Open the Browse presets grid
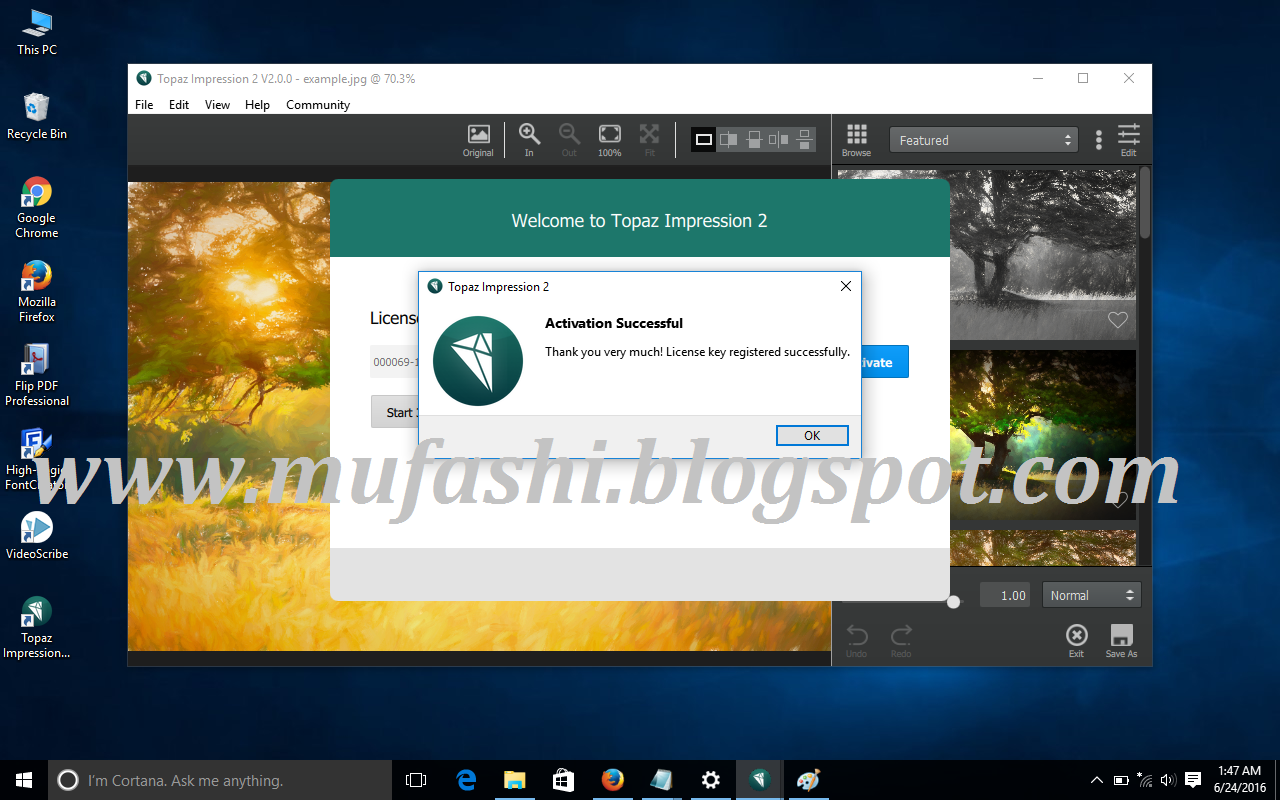Screen dimensions: 1280x800 point(856,140)
